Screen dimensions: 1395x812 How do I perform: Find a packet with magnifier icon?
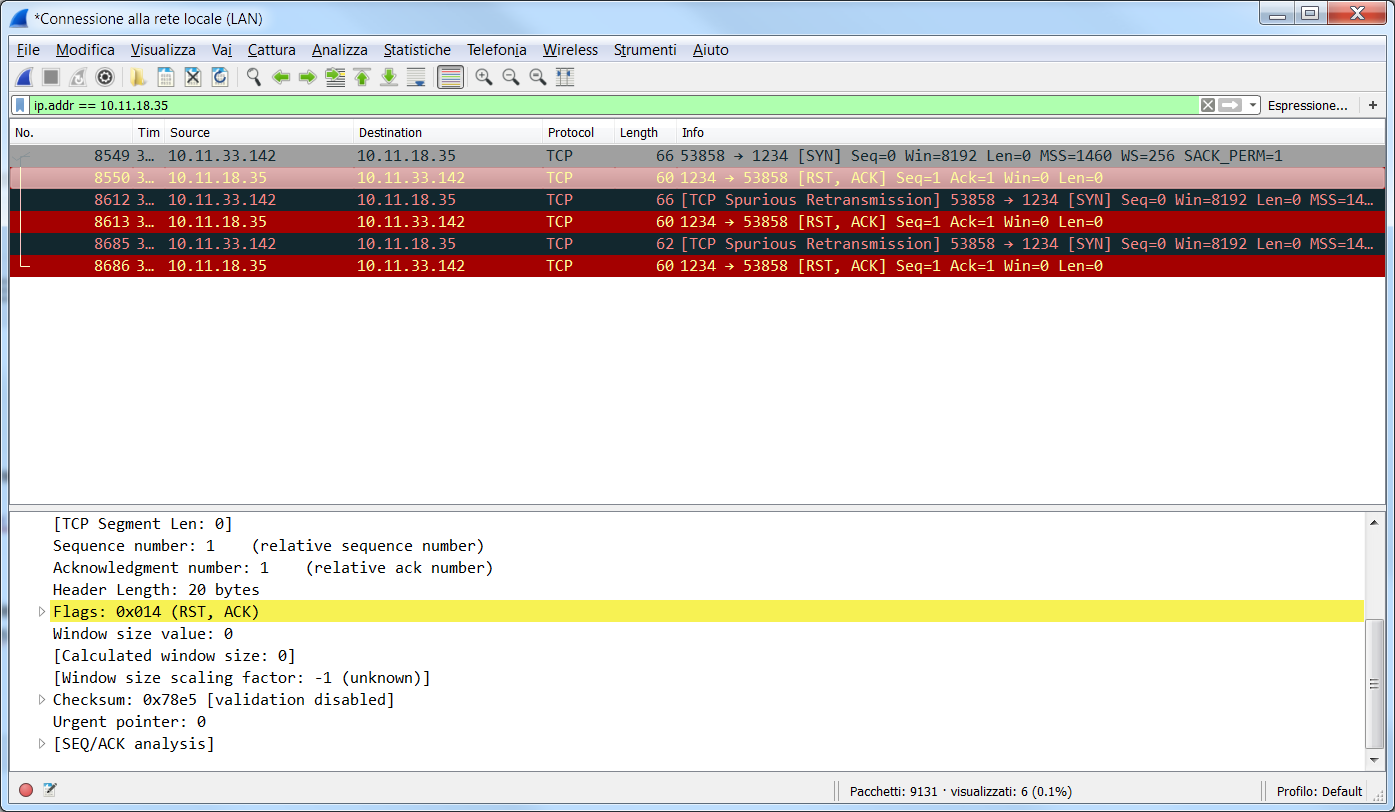(254, 77)
